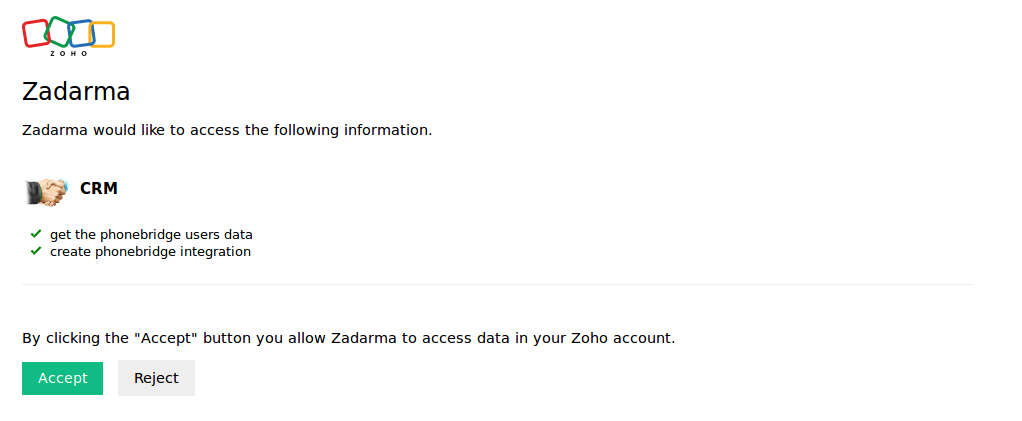
Task: Click the CRM handshake icon
Action: tap(46, 189)
